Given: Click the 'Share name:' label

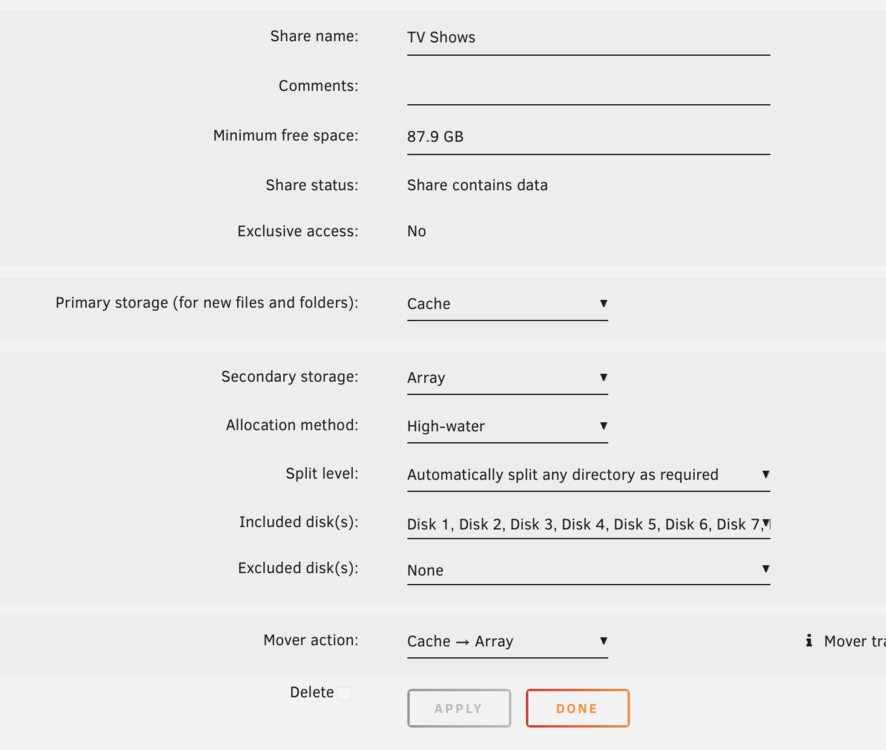Looking at the screenshot, I should (x=314, y=36).
